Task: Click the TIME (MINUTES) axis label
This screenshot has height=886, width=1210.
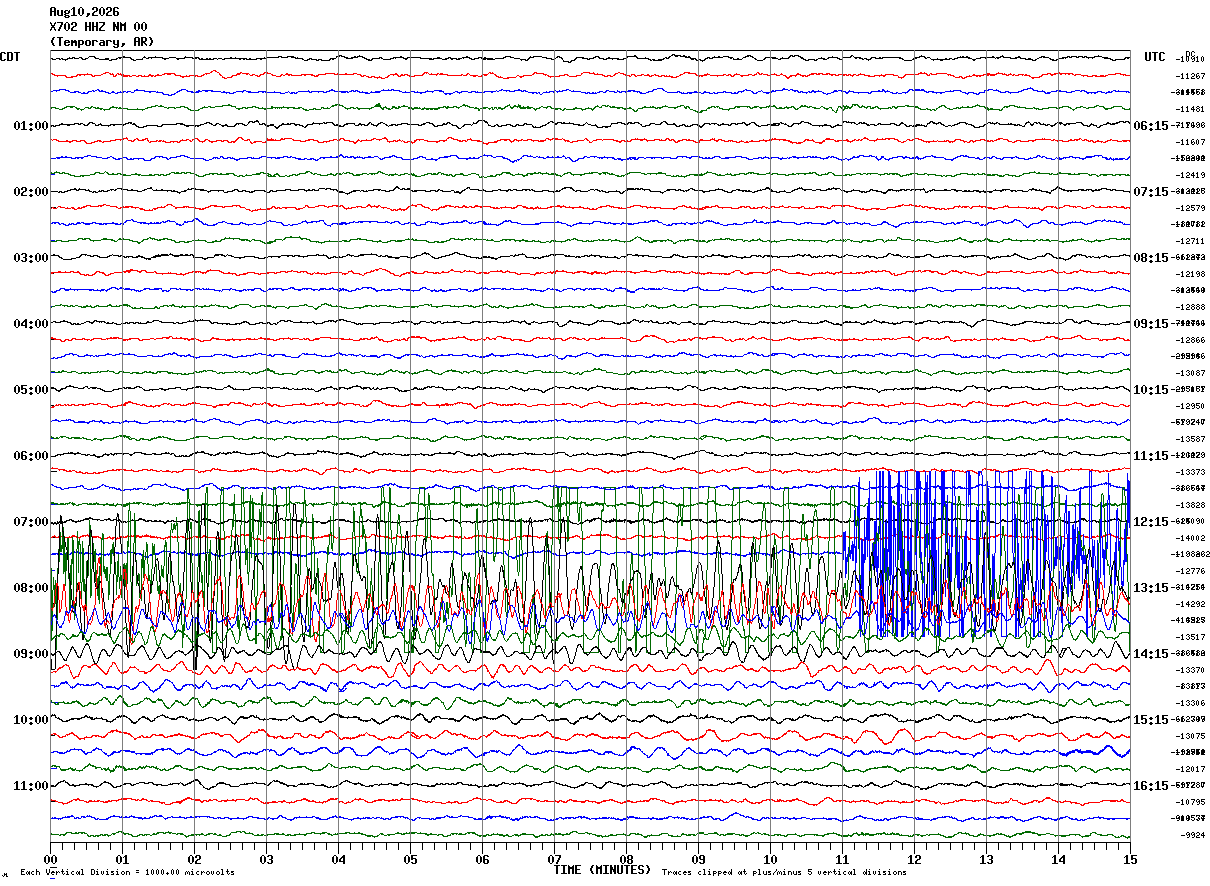Action: point(602,870)
